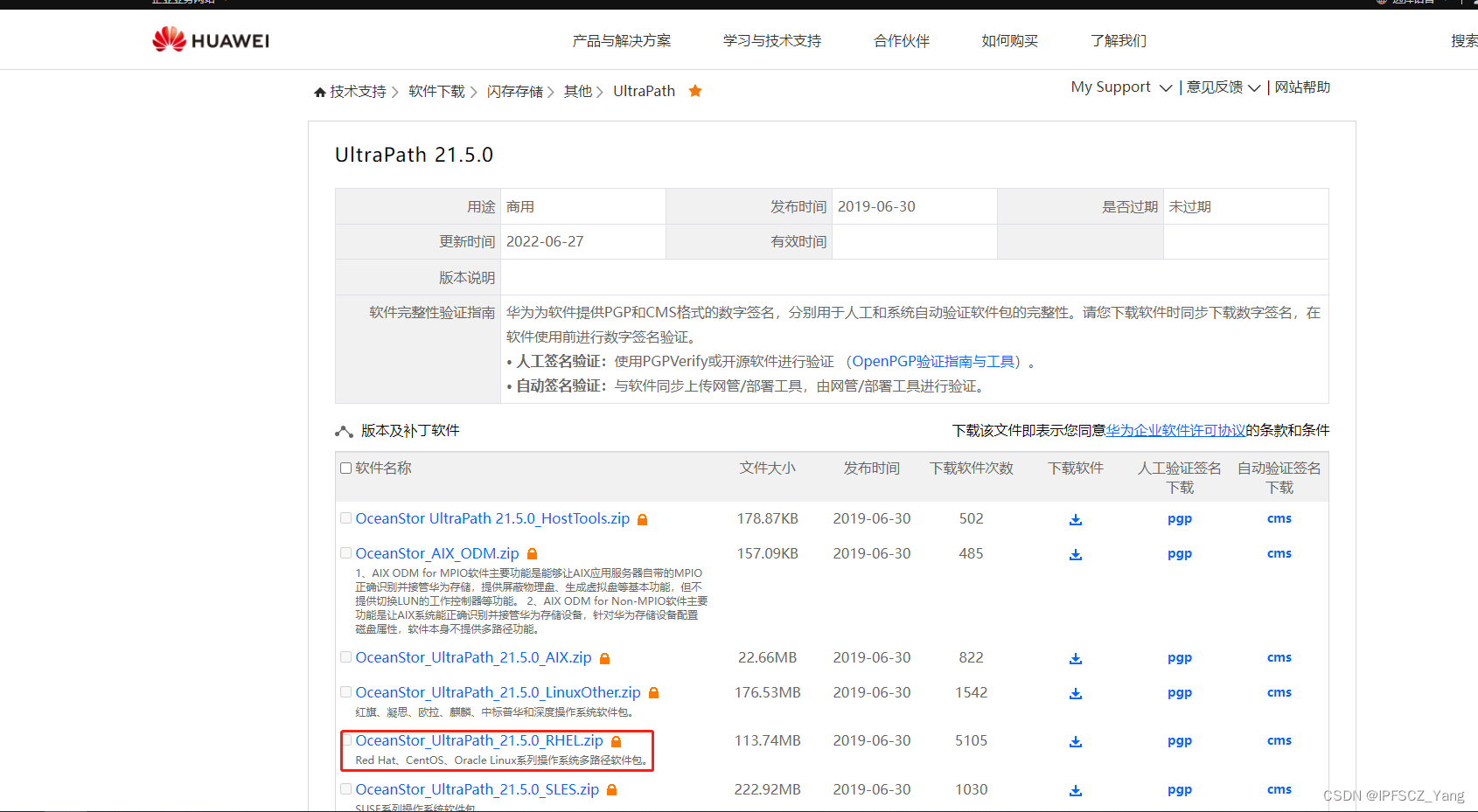Click lock icon beside SLES.zip

click(611, 790)
